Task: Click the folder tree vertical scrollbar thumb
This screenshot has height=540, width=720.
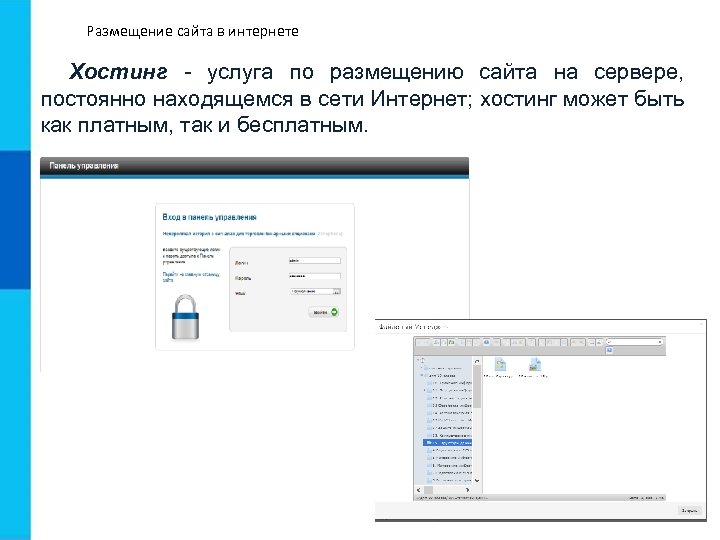Action: click(x=477, y=387)
